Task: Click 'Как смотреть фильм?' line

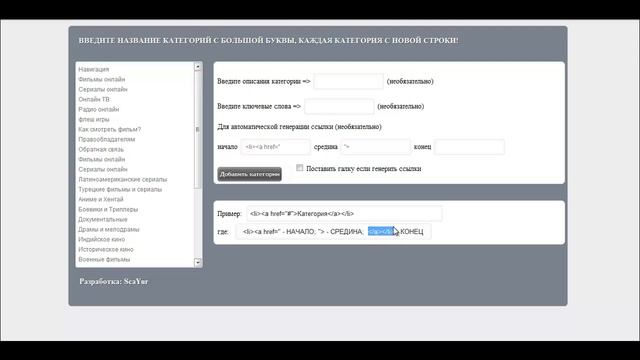Action: point(110,129)
